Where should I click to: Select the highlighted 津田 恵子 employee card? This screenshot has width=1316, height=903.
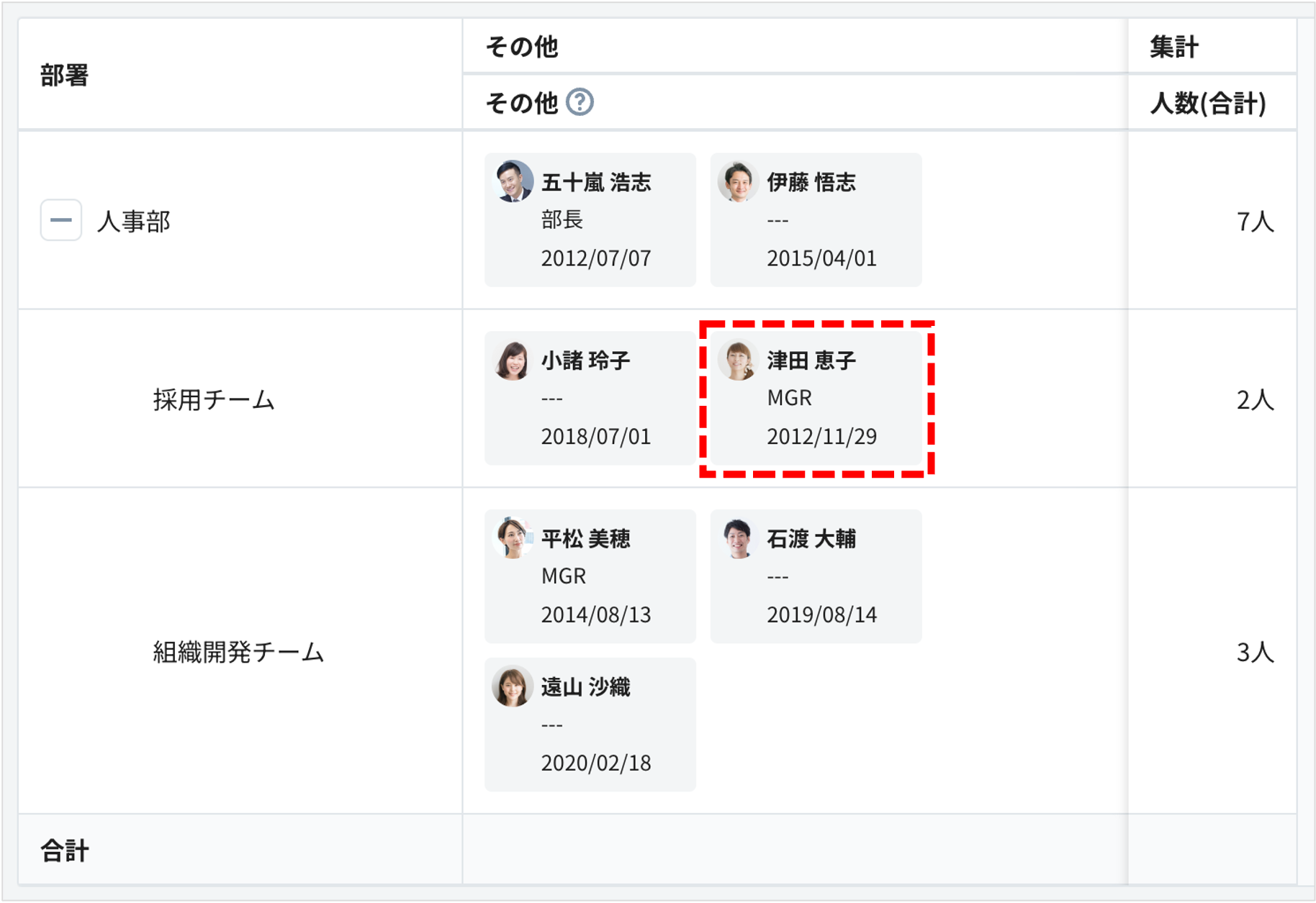pos(816,398)
